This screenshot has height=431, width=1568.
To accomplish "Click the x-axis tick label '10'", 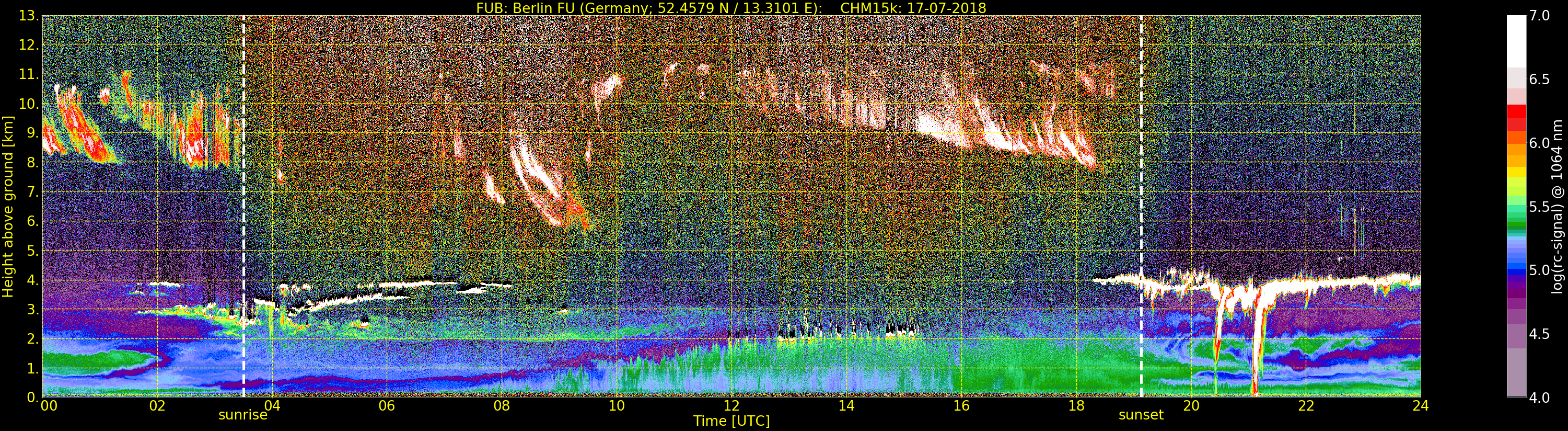I will click(617, 406).
